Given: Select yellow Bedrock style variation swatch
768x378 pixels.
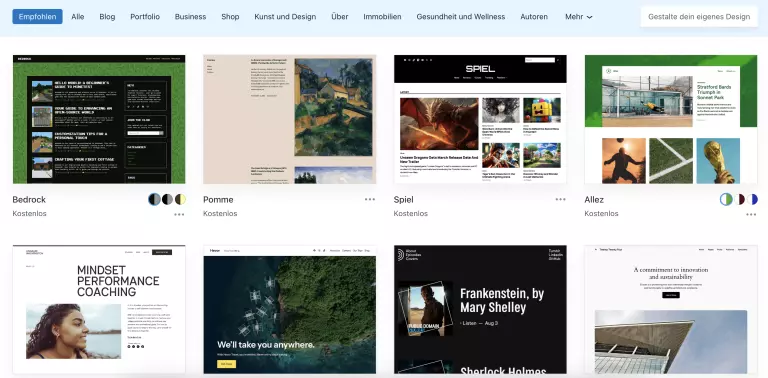Looking at the screenshot, I should pyautogui.click(x=180, y=199).
